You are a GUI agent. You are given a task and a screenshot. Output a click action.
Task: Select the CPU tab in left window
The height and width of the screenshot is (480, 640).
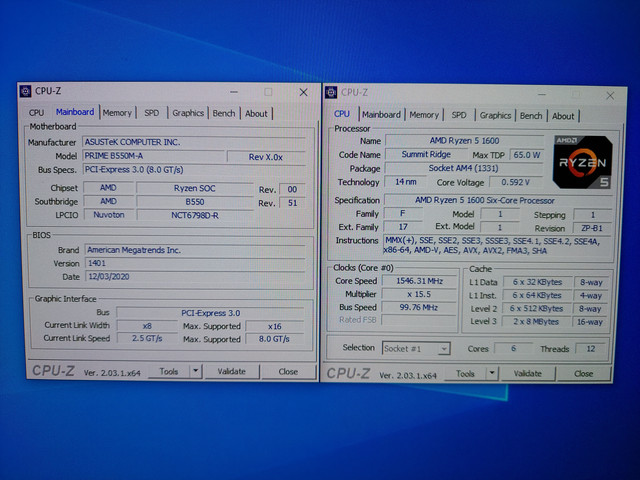[37, 113]
